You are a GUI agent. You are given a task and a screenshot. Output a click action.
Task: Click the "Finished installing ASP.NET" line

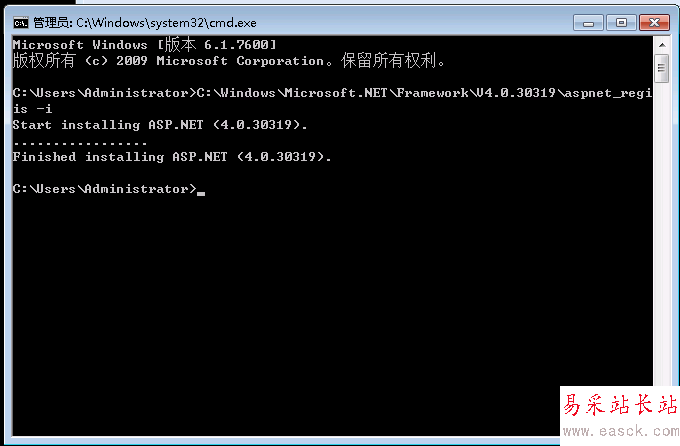(x=171, y=157)
